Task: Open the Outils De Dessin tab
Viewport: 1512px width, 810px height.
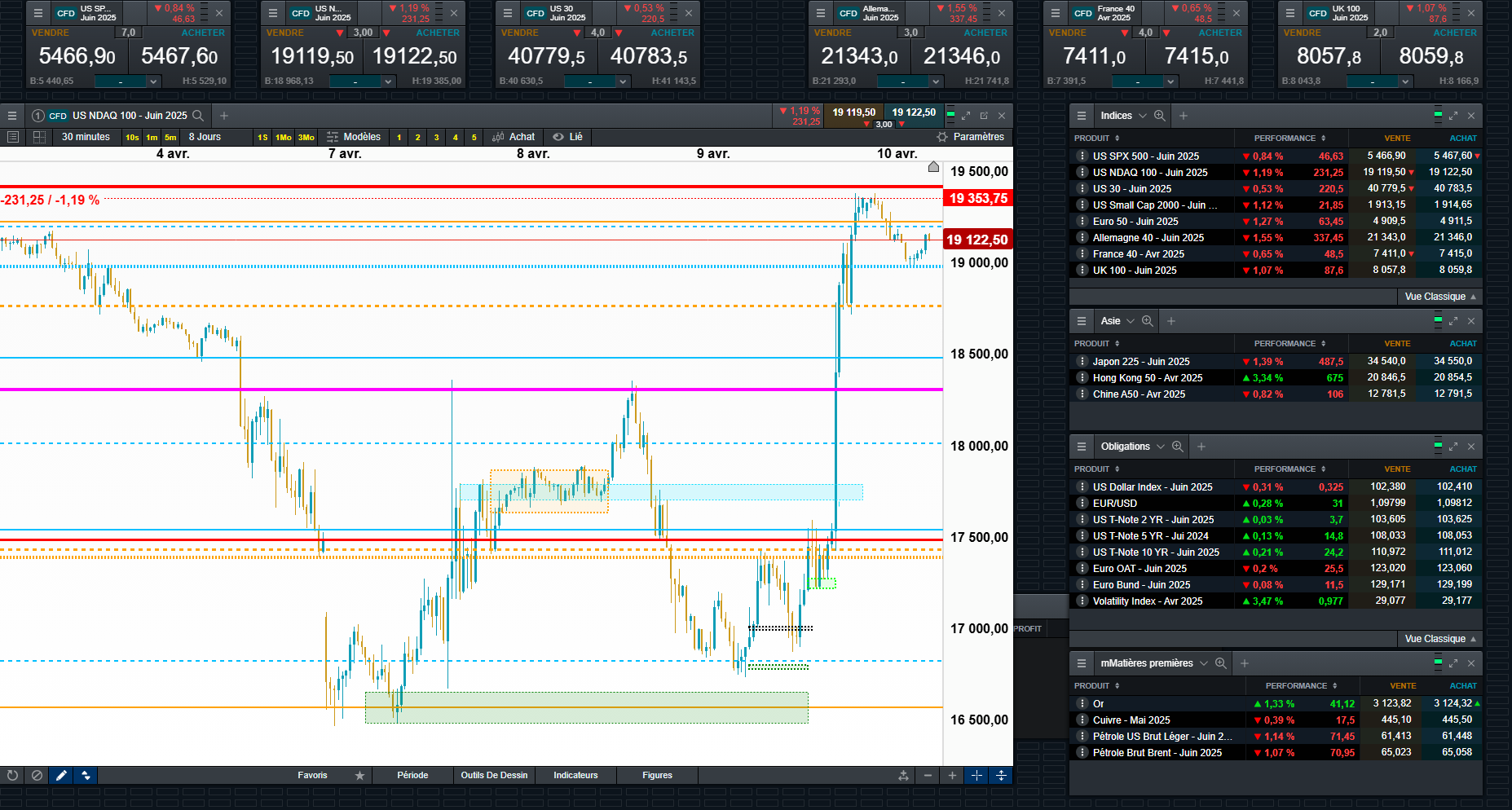Action: pos(494,776)
